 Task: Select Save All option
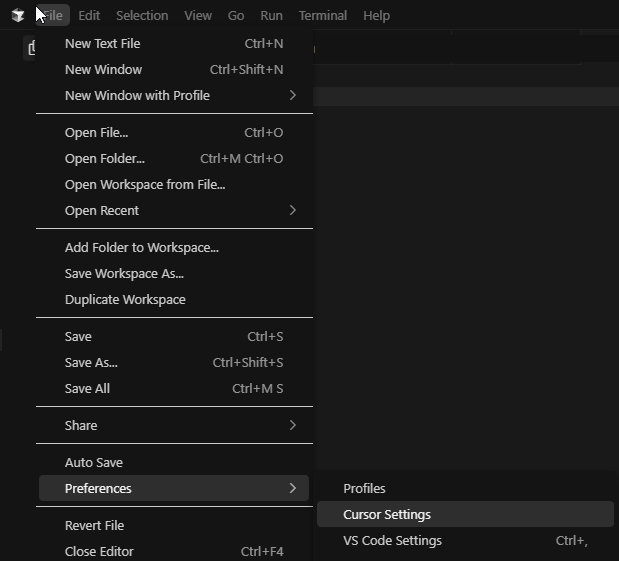[x=87, y=389]
